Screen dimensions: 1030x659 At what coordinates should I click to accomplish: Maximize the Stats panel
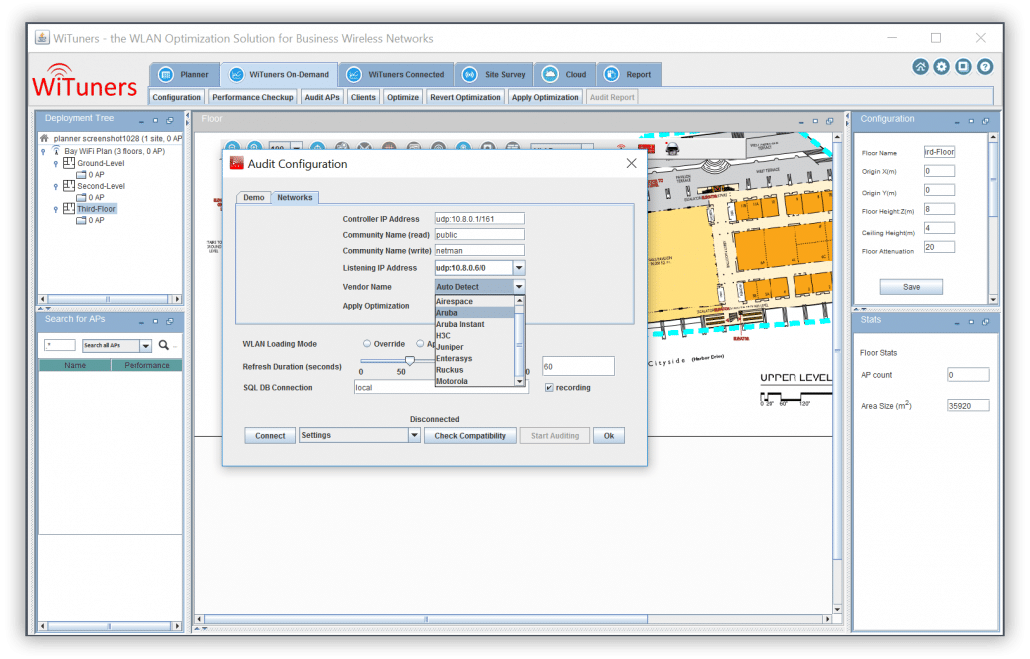pyautogui.click(x=972, y=322)
